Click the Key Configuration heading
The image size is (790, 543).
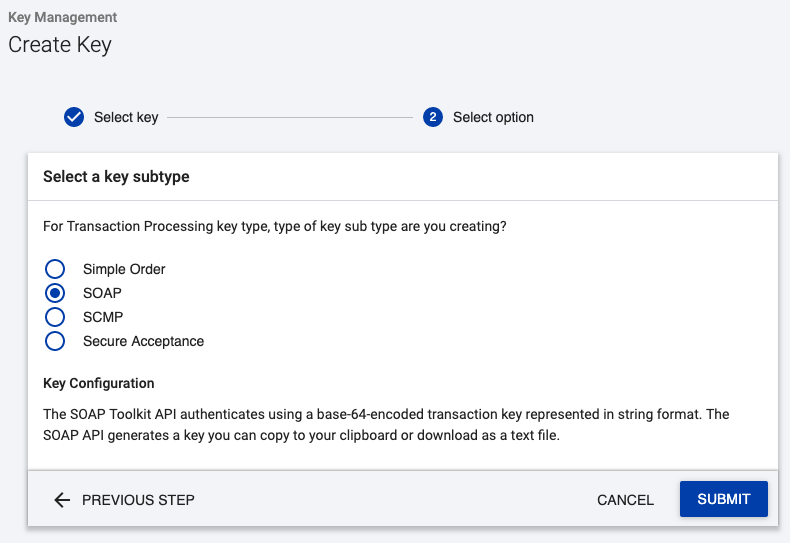pos(99,383)
